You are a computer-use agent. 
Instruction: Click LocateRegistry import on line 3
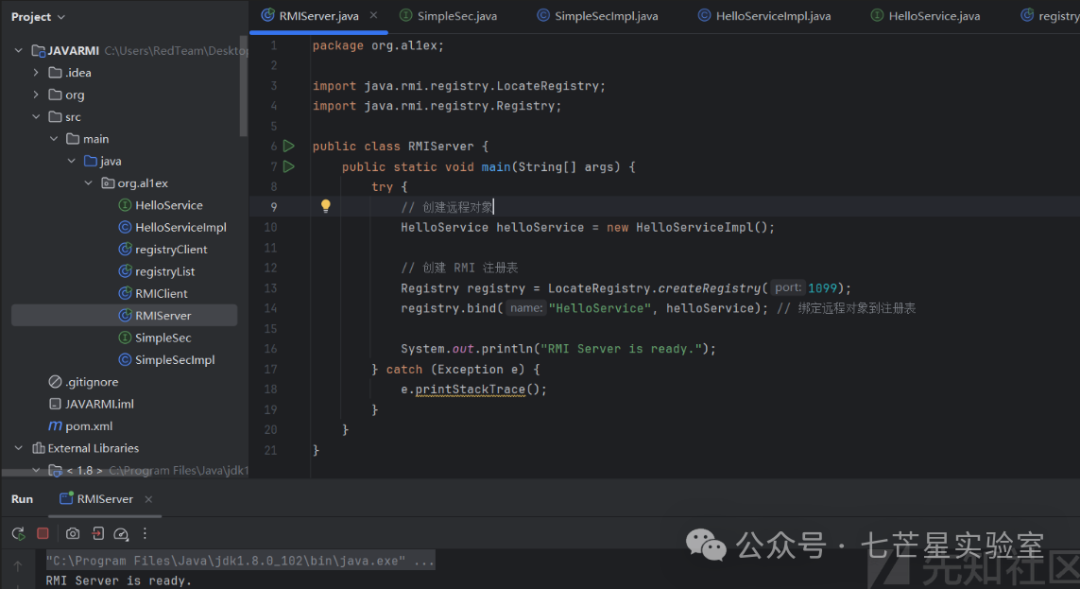click(x=548, y=85)
